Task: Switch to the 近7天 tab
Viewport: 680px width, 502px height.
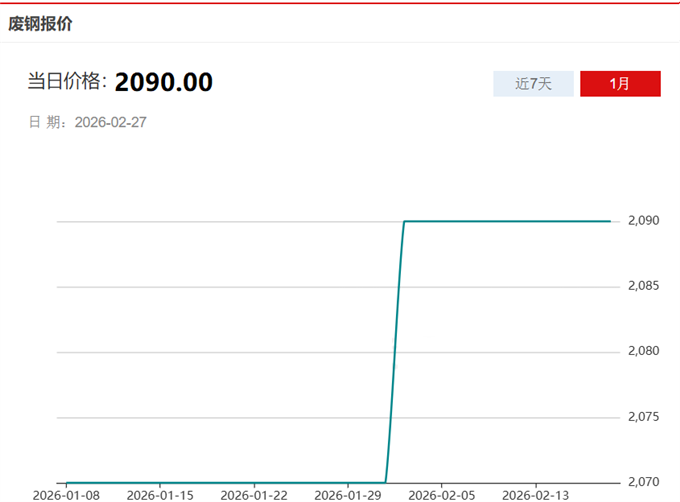Action: (x=534, y=84)
